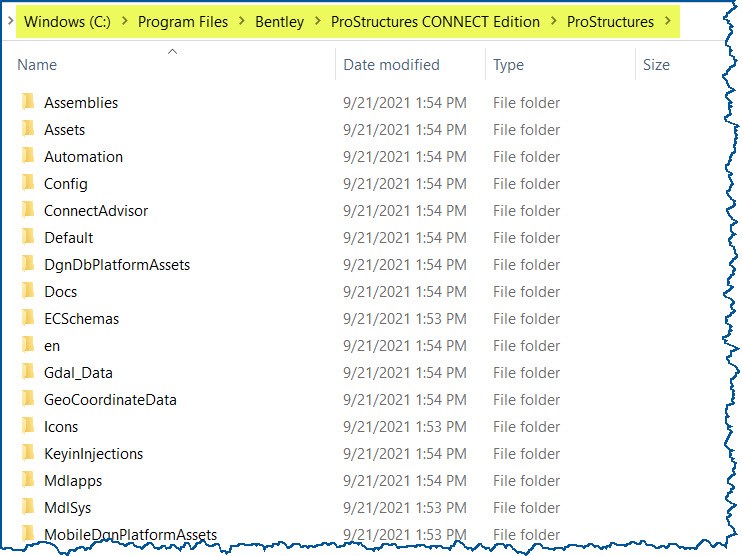Navigate to ProStructures CONNECT Edition breadcrumb
The height and width of the screenshot is (556, 742).
click(435, 21)
